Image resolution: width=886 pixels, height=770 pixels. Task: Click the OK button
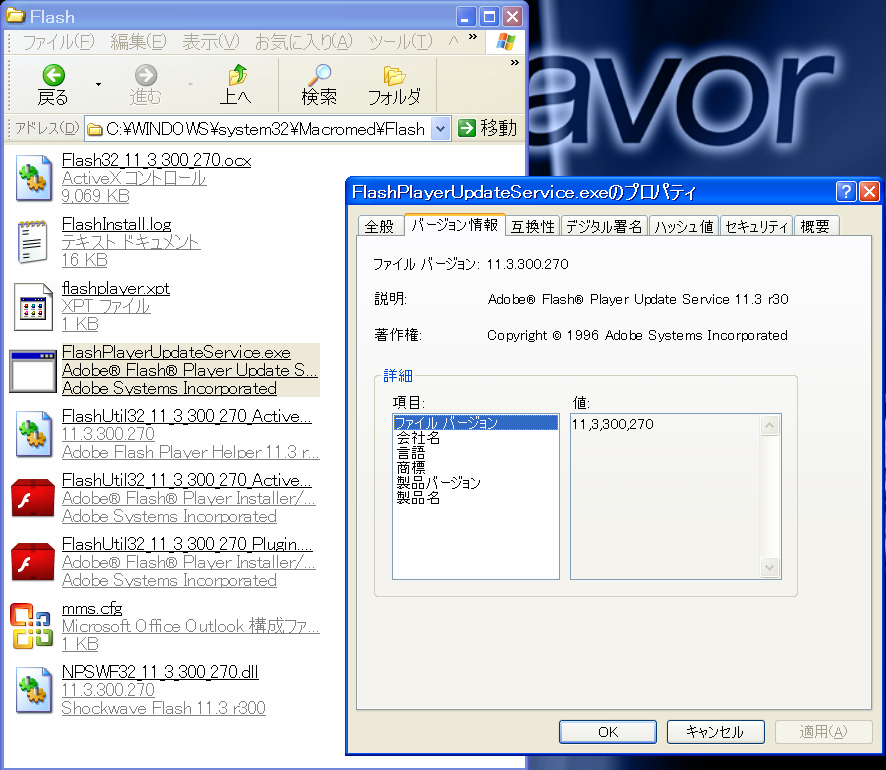(x=608, y=732)
